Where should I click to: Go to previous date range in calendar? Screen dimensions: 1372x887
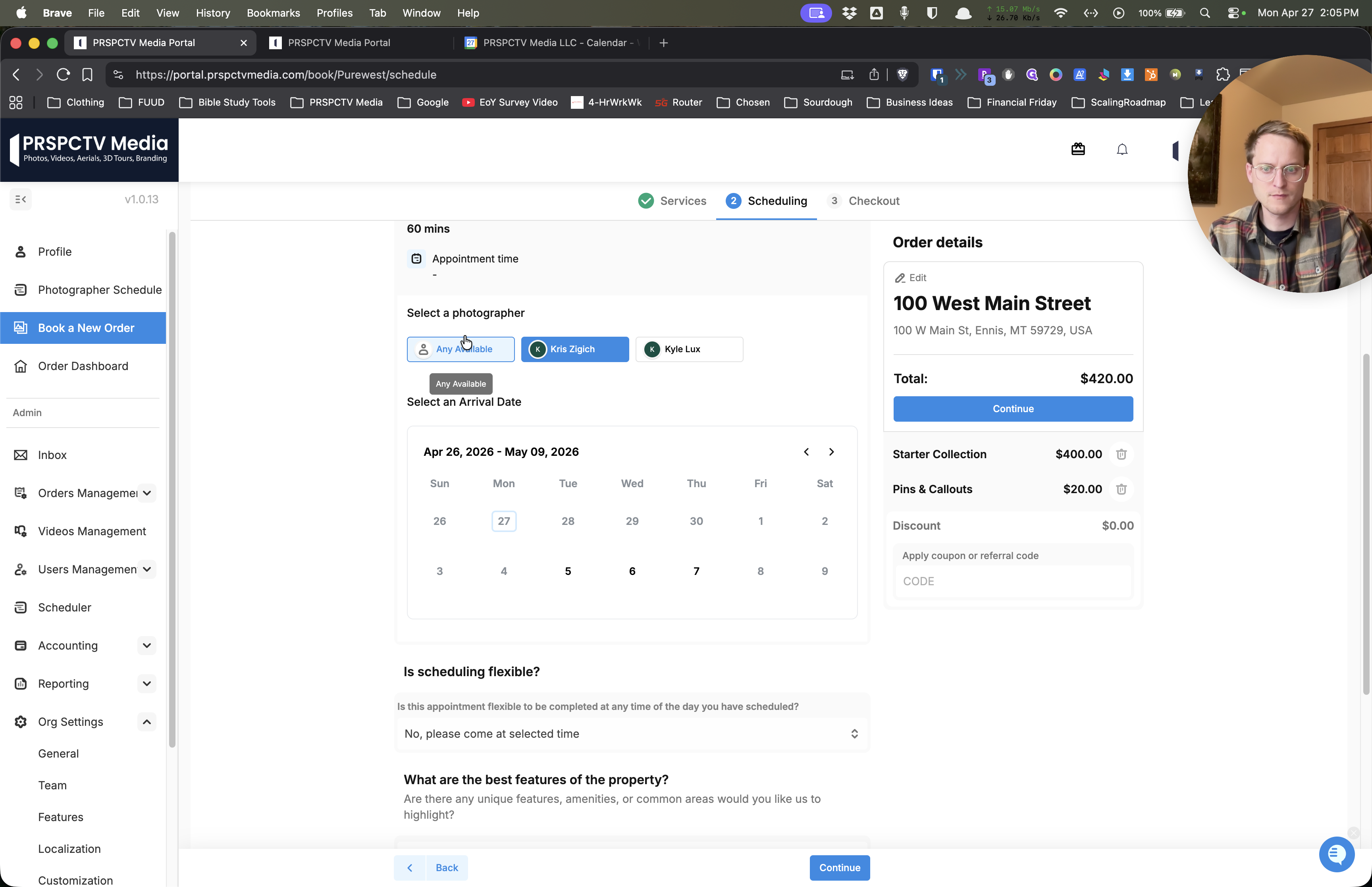tap(806, 452)
